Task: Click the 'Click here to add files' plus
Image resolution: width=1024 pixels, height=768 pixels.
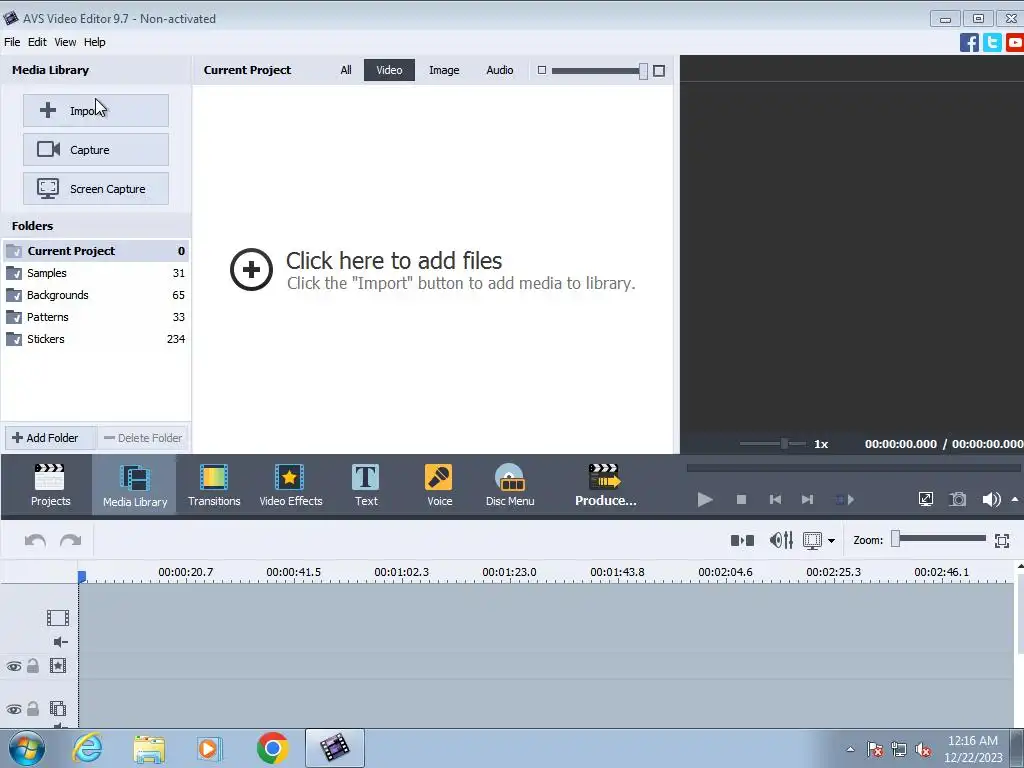Action: 251,269
